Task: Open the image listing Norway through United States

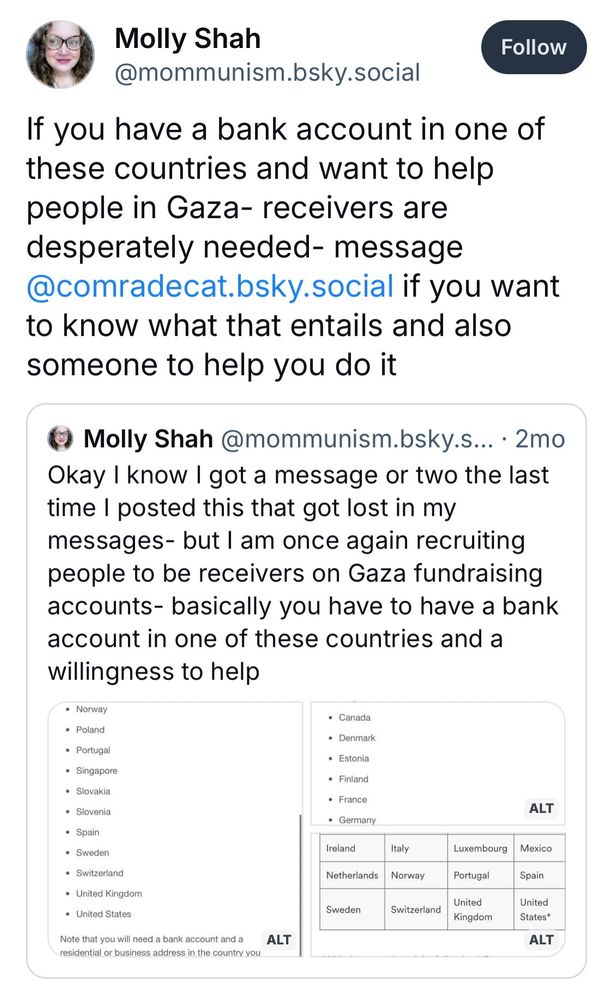Action: pyautogui.click(x=175, y=829)
